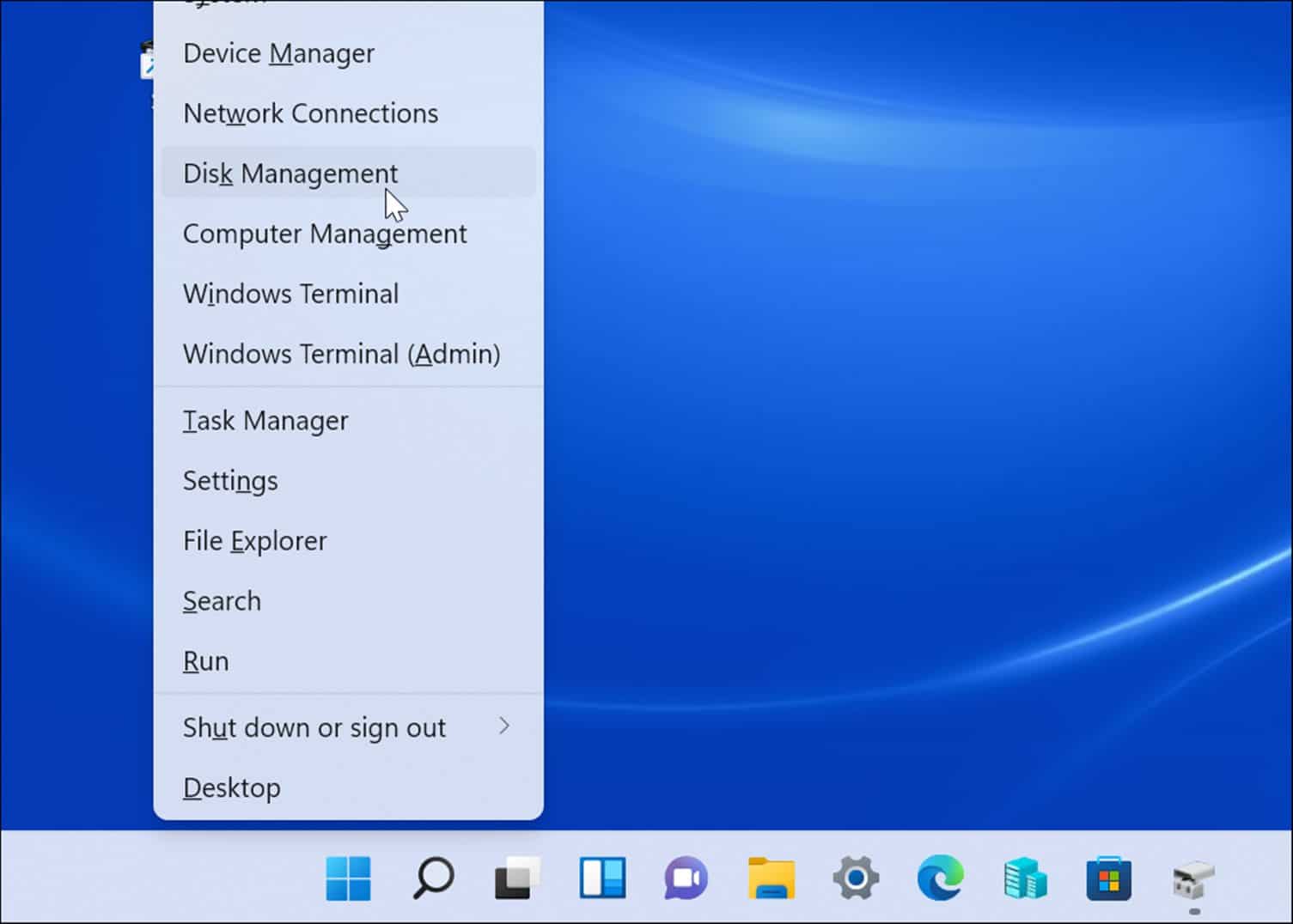
Task: Open Task Manager from the menu
Action: coord(265,420)
